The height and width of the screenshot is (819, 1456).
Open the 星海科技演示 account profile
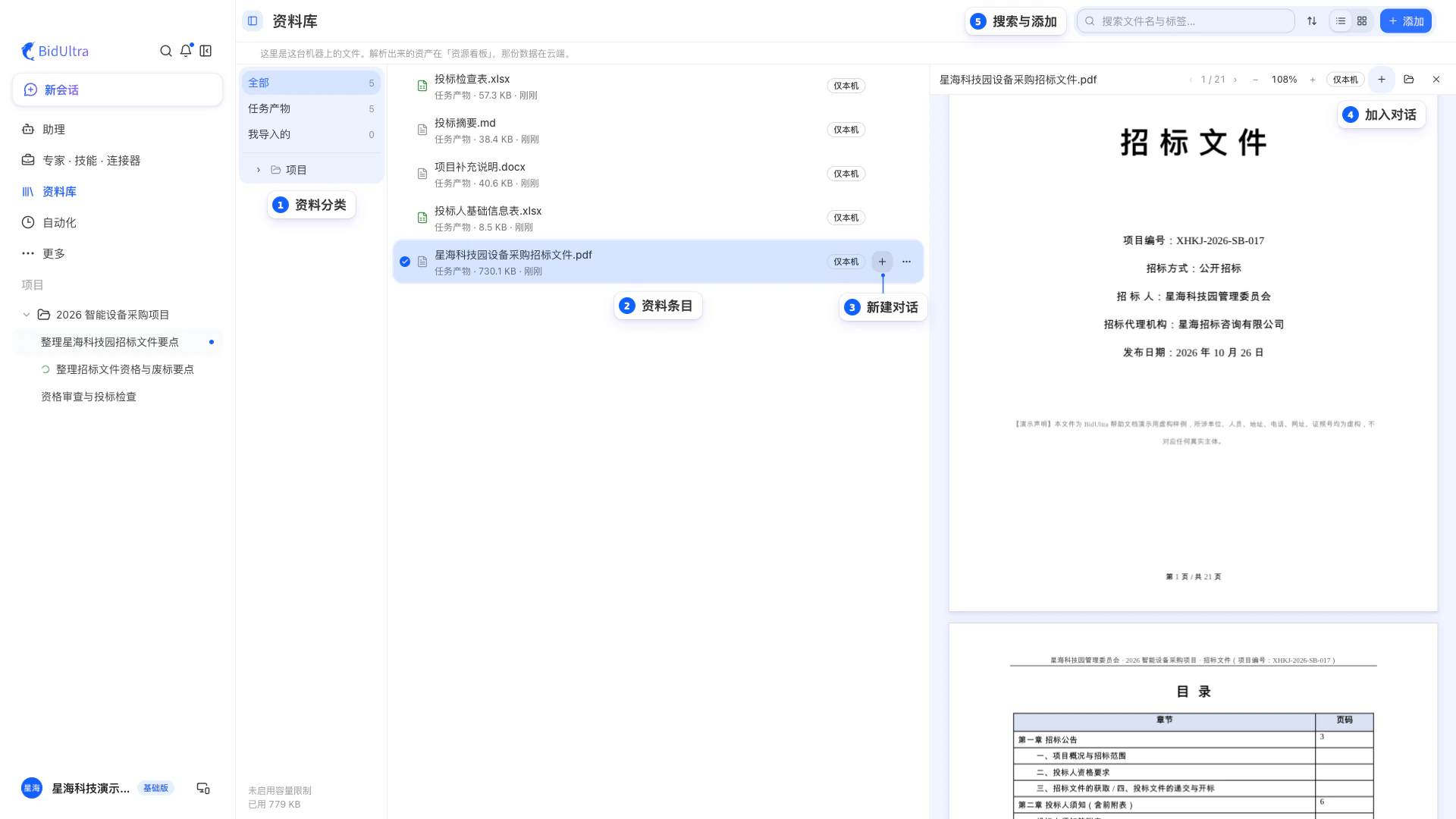98,789
